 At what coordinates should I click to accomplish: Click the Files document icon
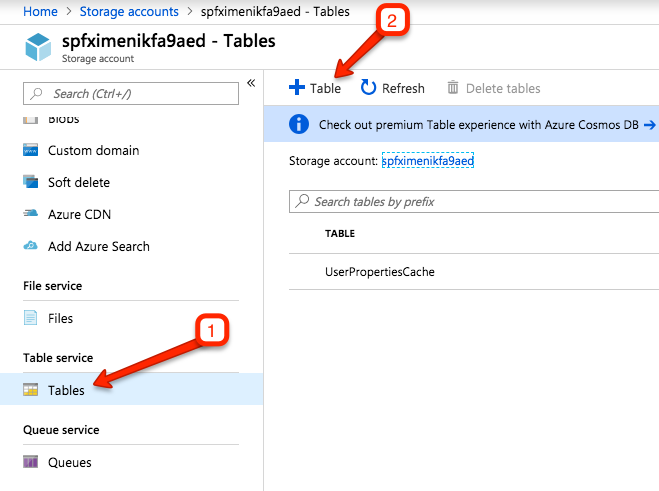[x=30, y=319]
